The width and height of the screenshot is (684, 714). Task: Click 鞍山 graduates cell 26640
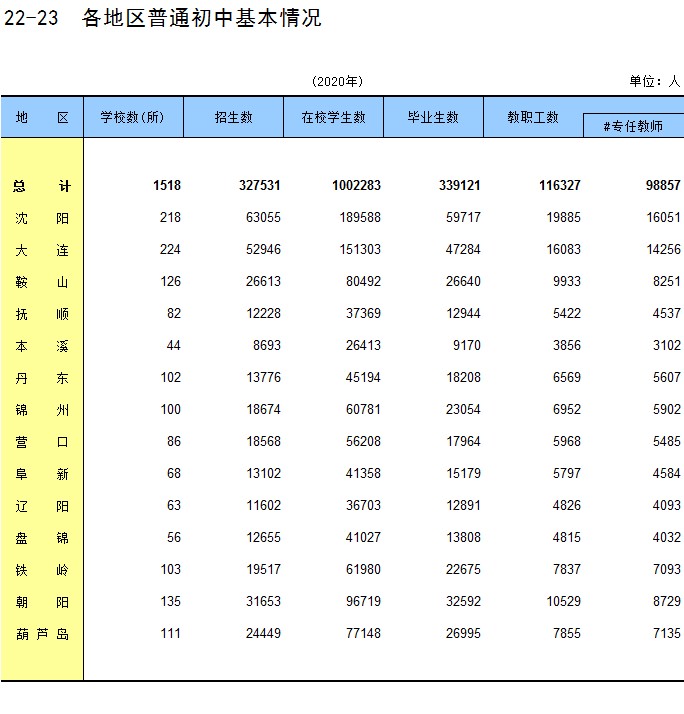click(x=463, y=281)
